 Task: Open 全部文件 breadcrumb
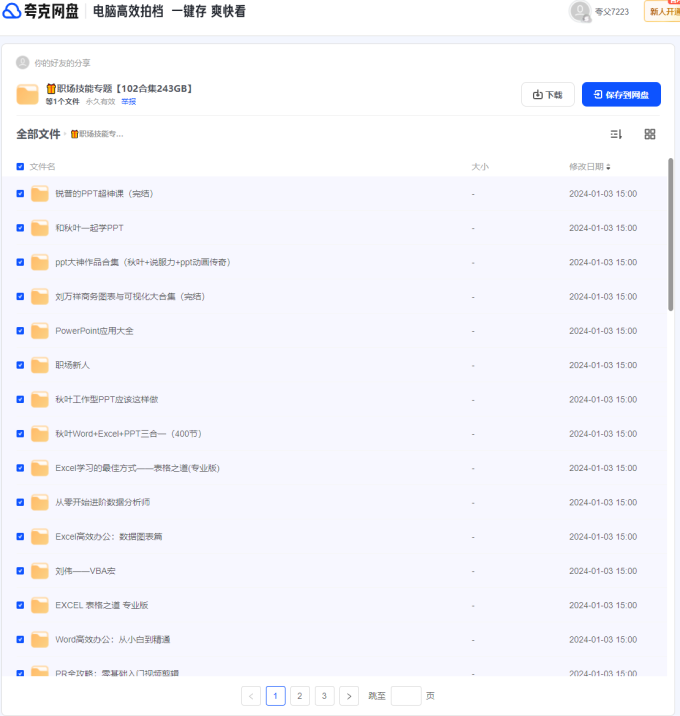click(x=38, y=134)
